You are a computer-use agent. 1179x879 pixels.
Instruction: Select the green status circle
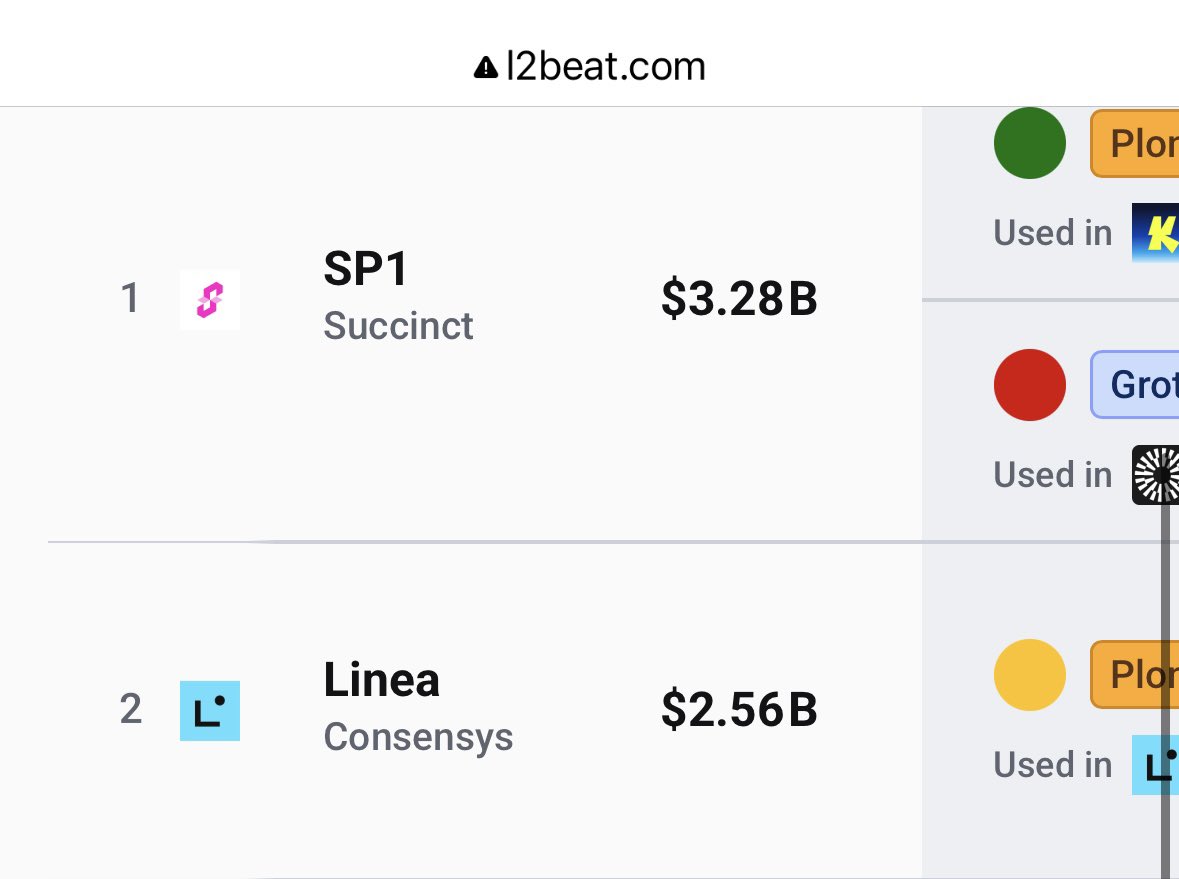[x=1029, y=143]
